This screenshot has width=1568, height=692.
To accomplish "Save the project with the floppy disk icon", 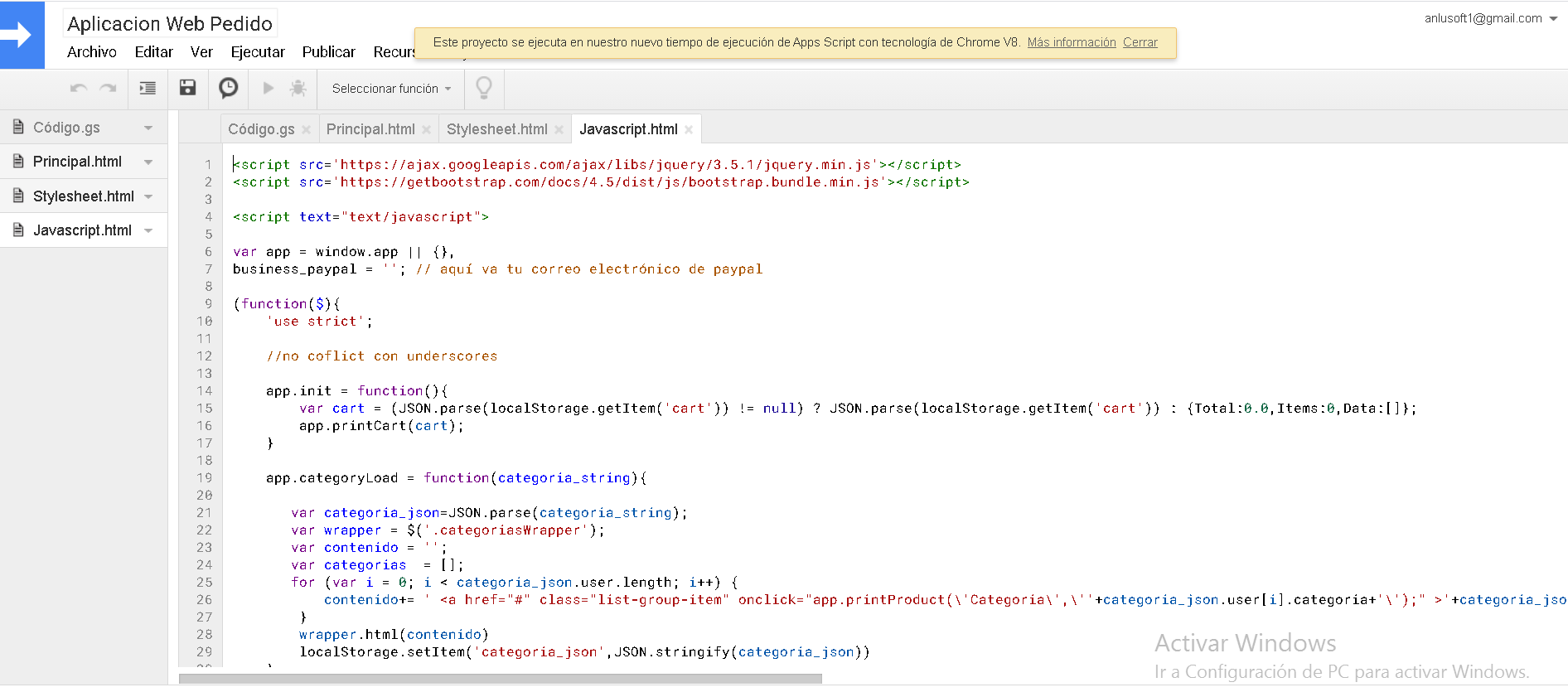I will [x=188, y=88].
